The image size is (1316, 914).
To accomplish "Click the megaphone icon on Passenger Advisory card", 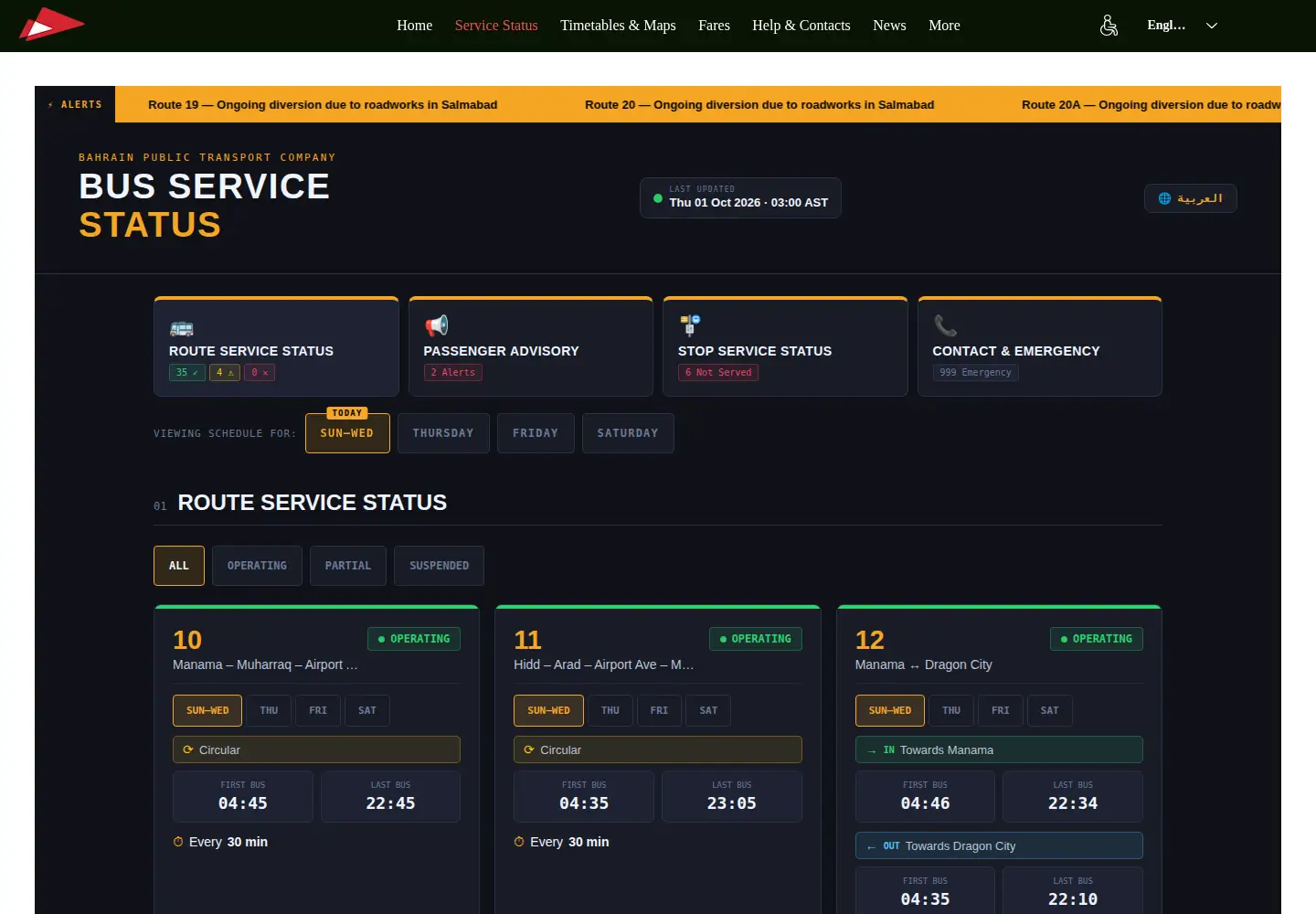I will (x=436, y=325).
